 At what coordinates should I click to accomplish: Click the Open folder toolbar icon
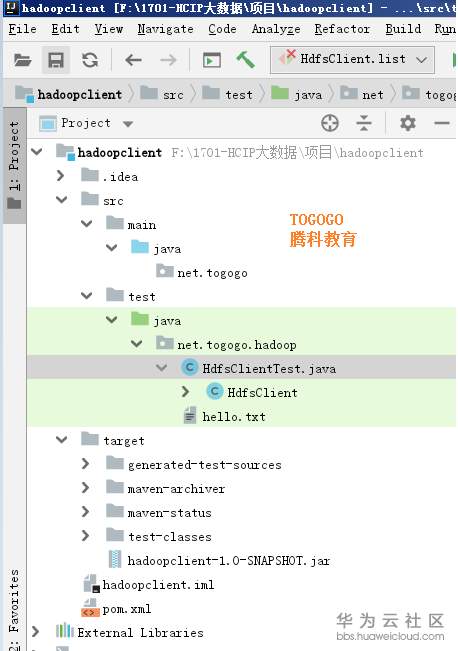pos(22,60)
